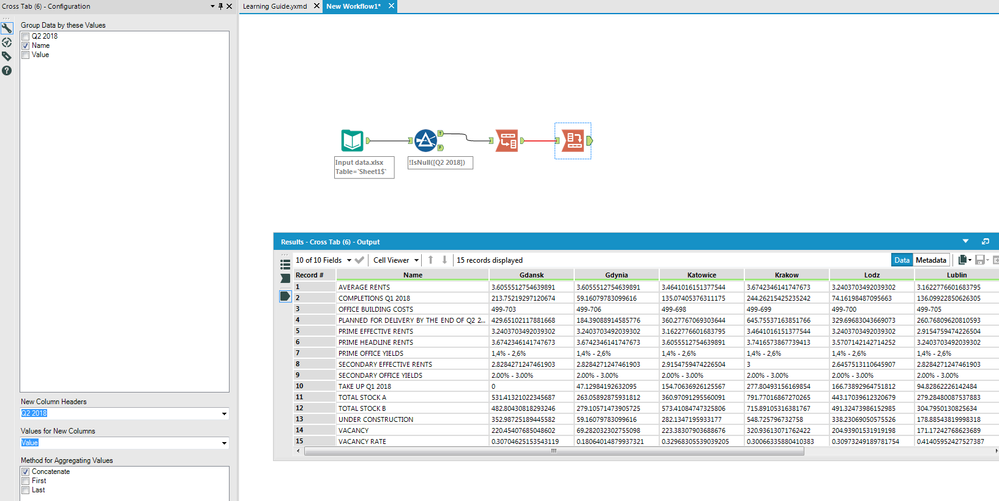Select the TOTAL STOCK A cell
This screenshot has width=999, height=501.
pos(412,397)
